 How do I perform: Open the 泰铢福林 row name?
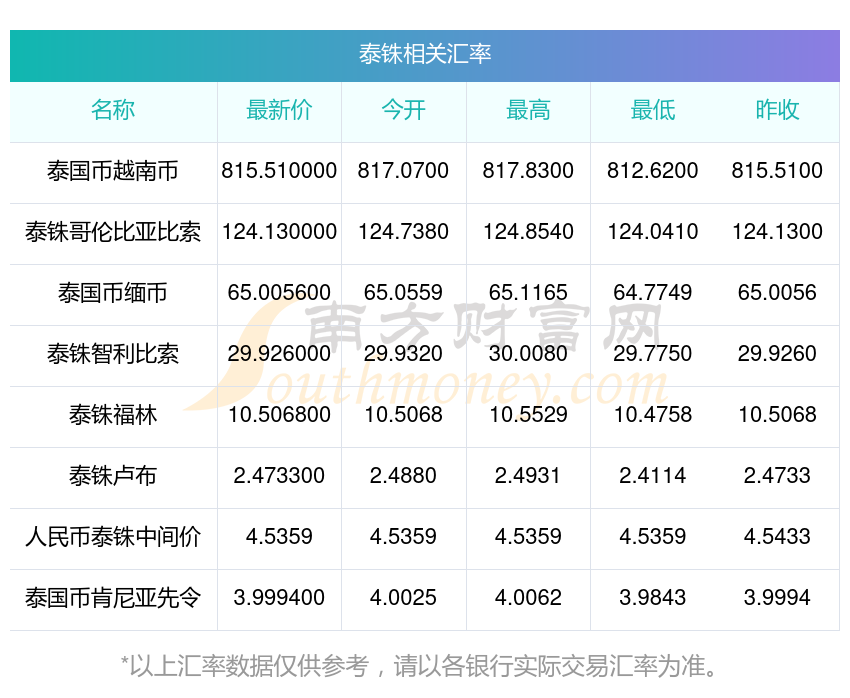click(113, 416)
